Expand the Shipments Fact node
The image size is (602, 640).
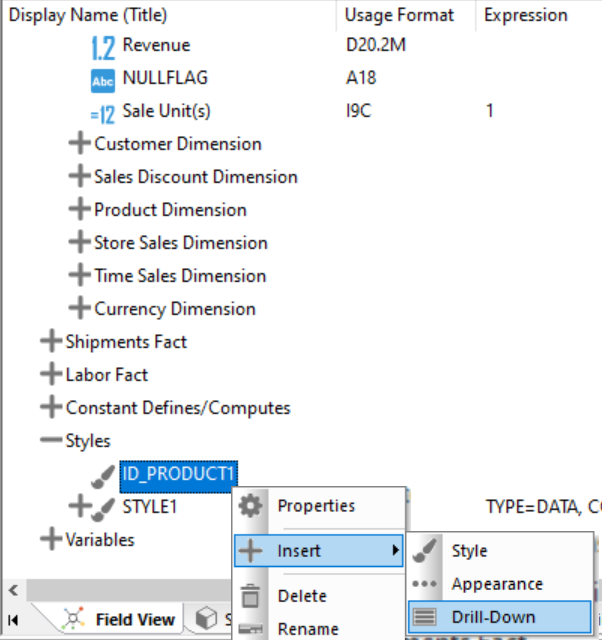click(x=51, y=341)
